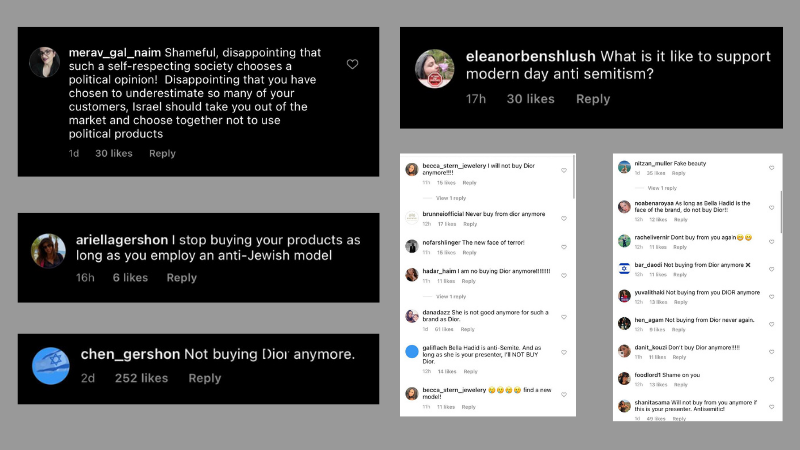Open eleanorbenshlush's profile picture

(x=435, y=69)
